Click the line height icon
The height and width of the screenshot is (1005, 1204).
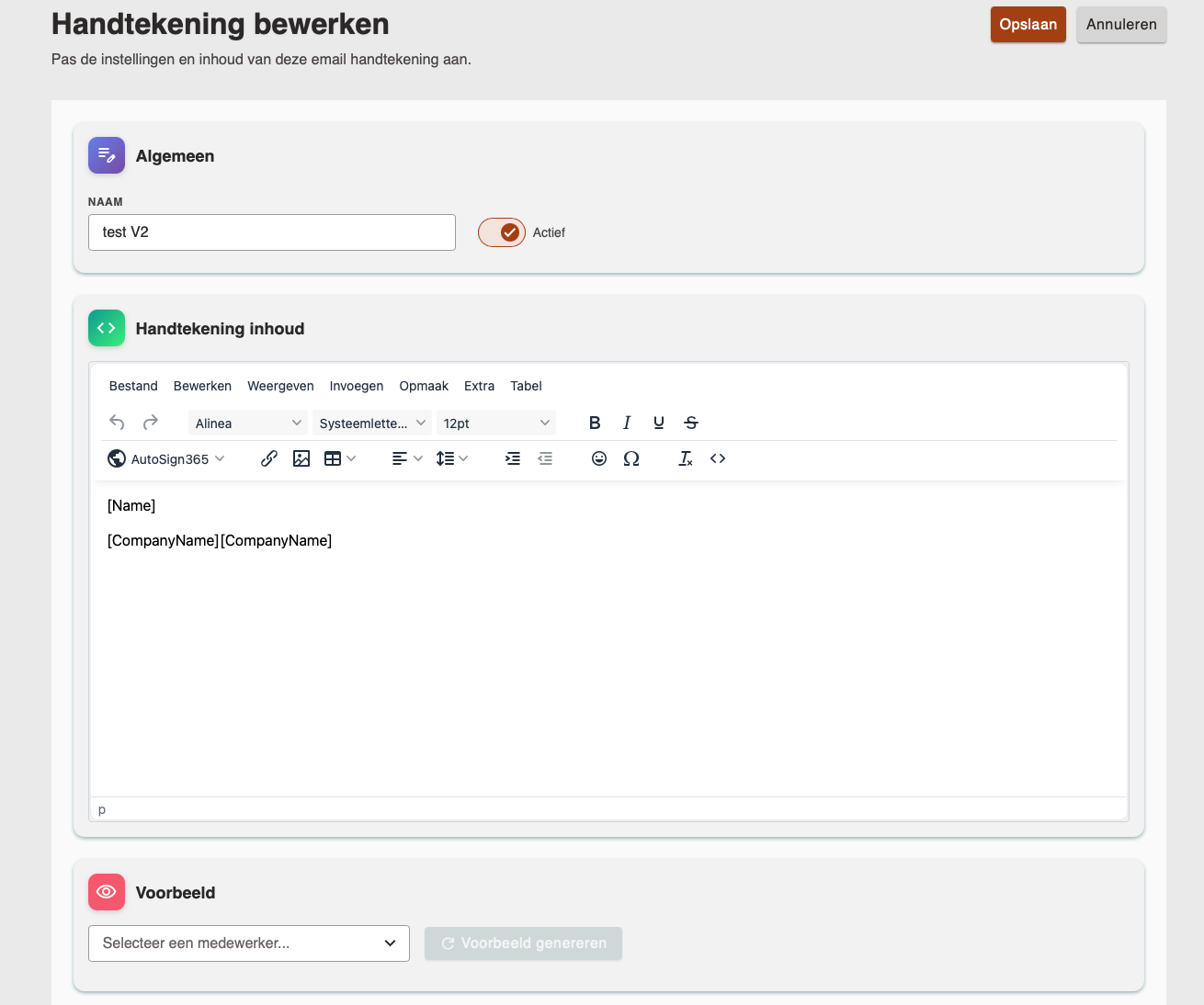(445, 458)
